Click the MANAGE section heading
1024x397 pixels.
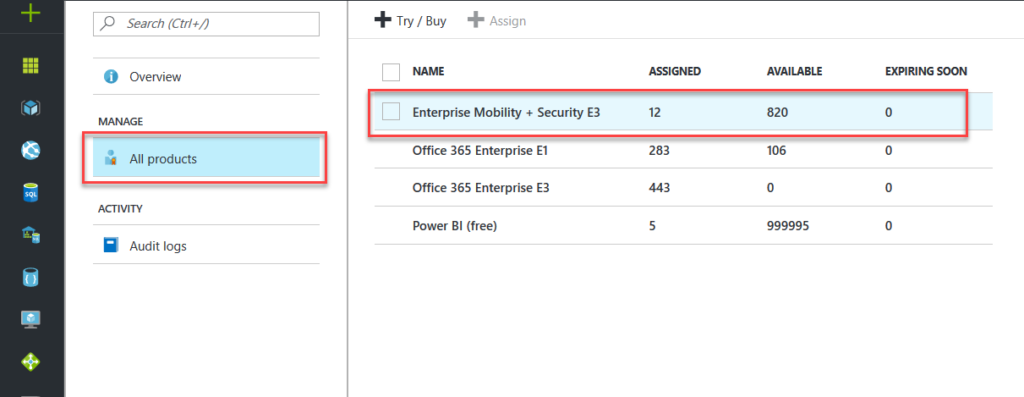tap(120, 121)
